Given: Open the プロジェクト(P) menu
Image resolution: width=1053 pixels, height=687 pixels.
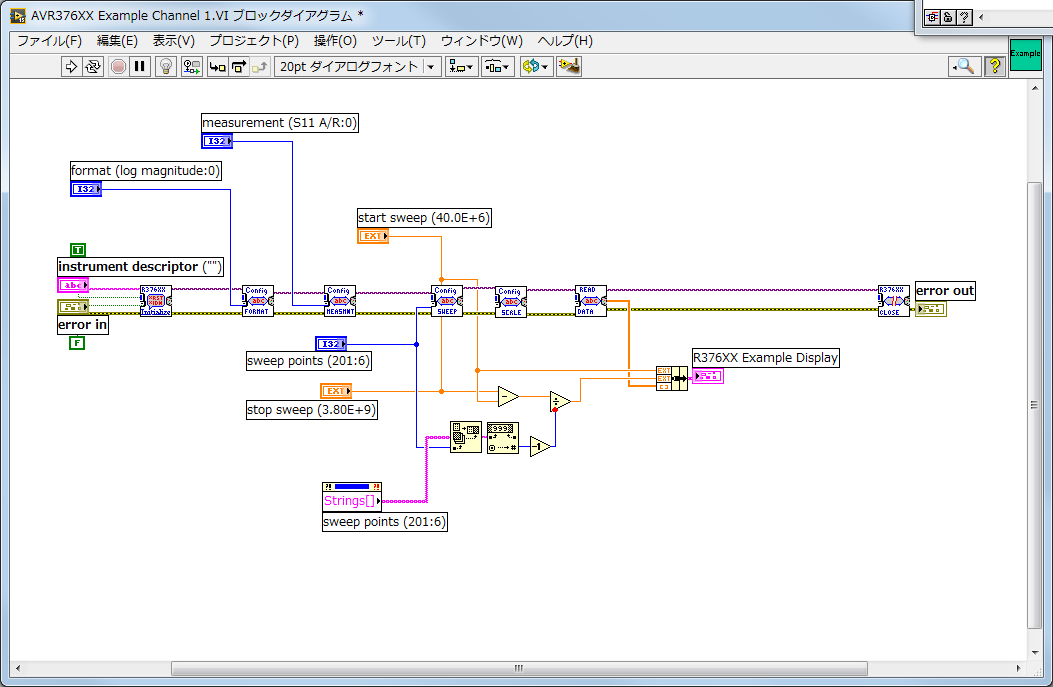Looking at the screenshot, I should (254, 41).
